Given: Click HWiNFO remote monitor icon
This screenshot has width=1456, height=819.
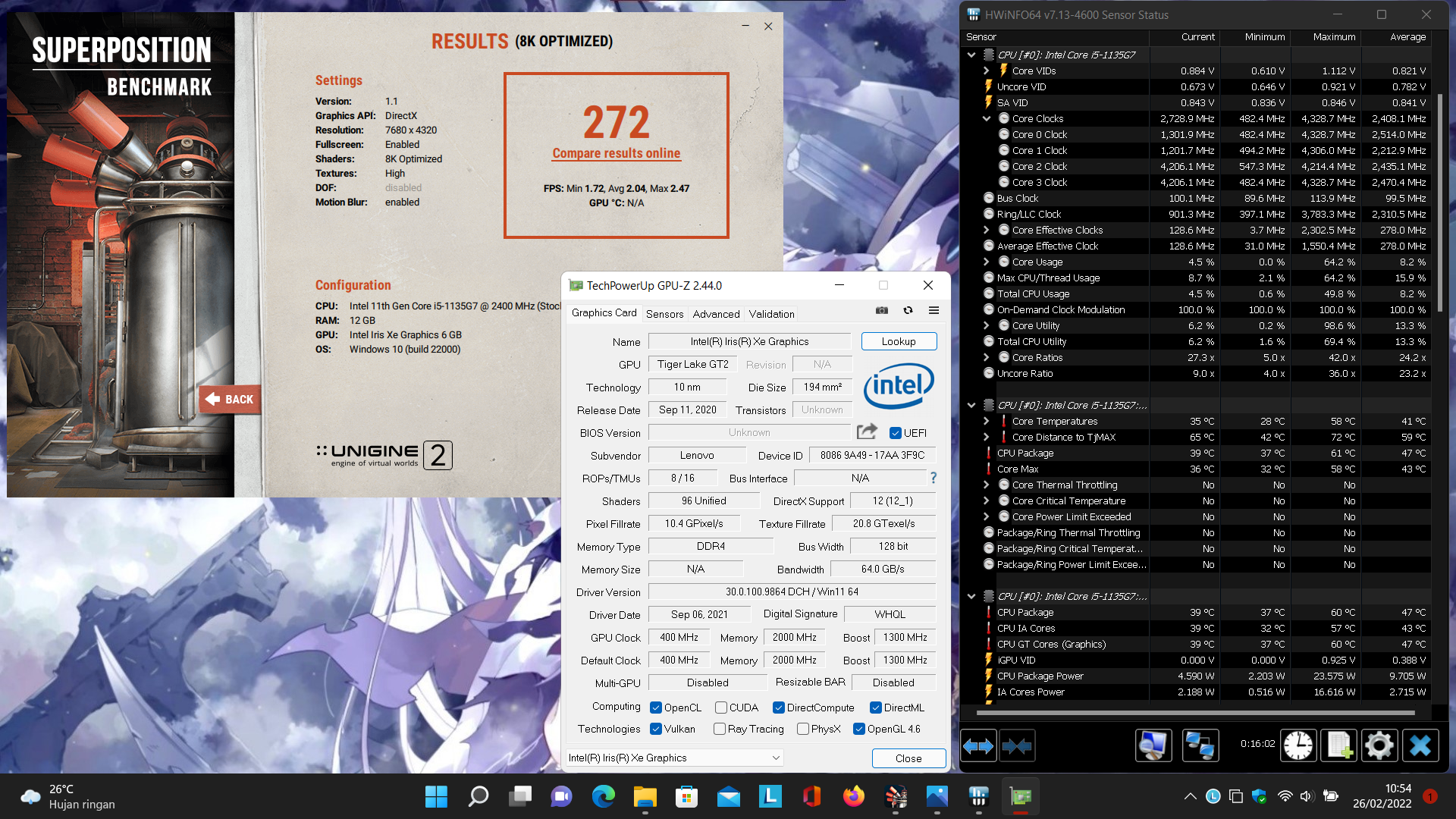Looking at the screenshot, I should click(1153, 746).
